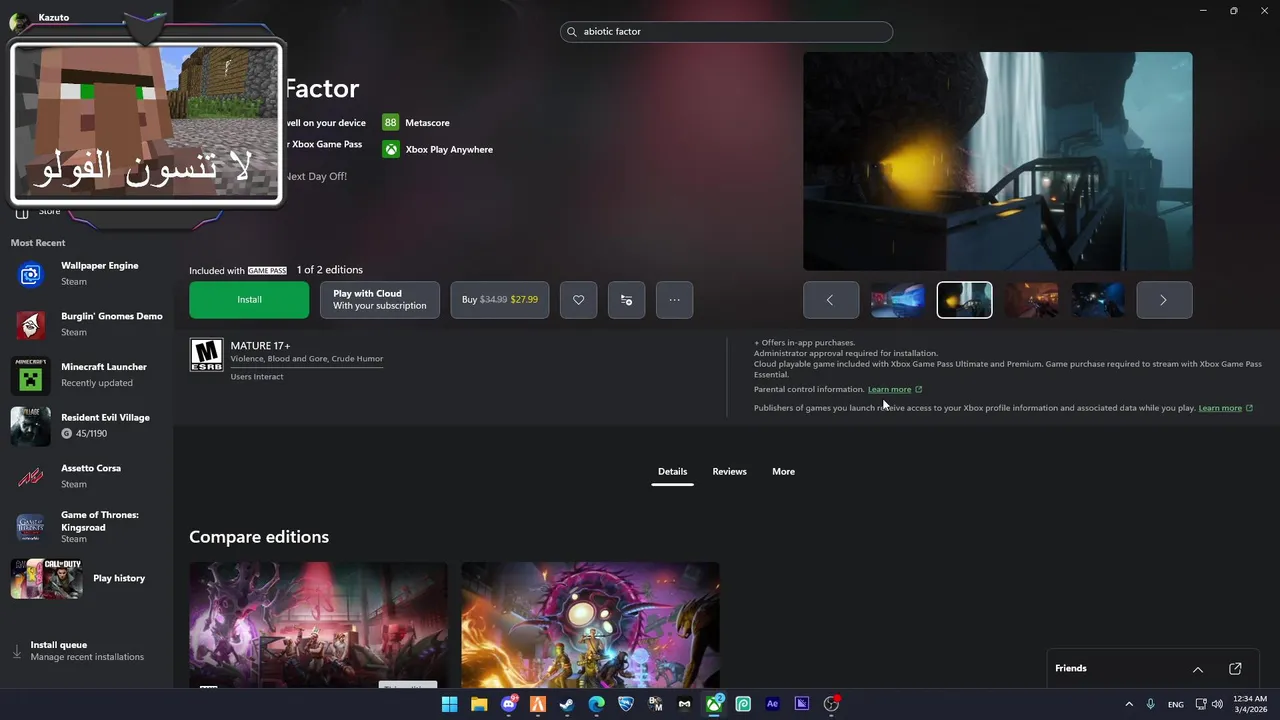
Task: Click the large game screenshot preview
Action: coord(998,161)
